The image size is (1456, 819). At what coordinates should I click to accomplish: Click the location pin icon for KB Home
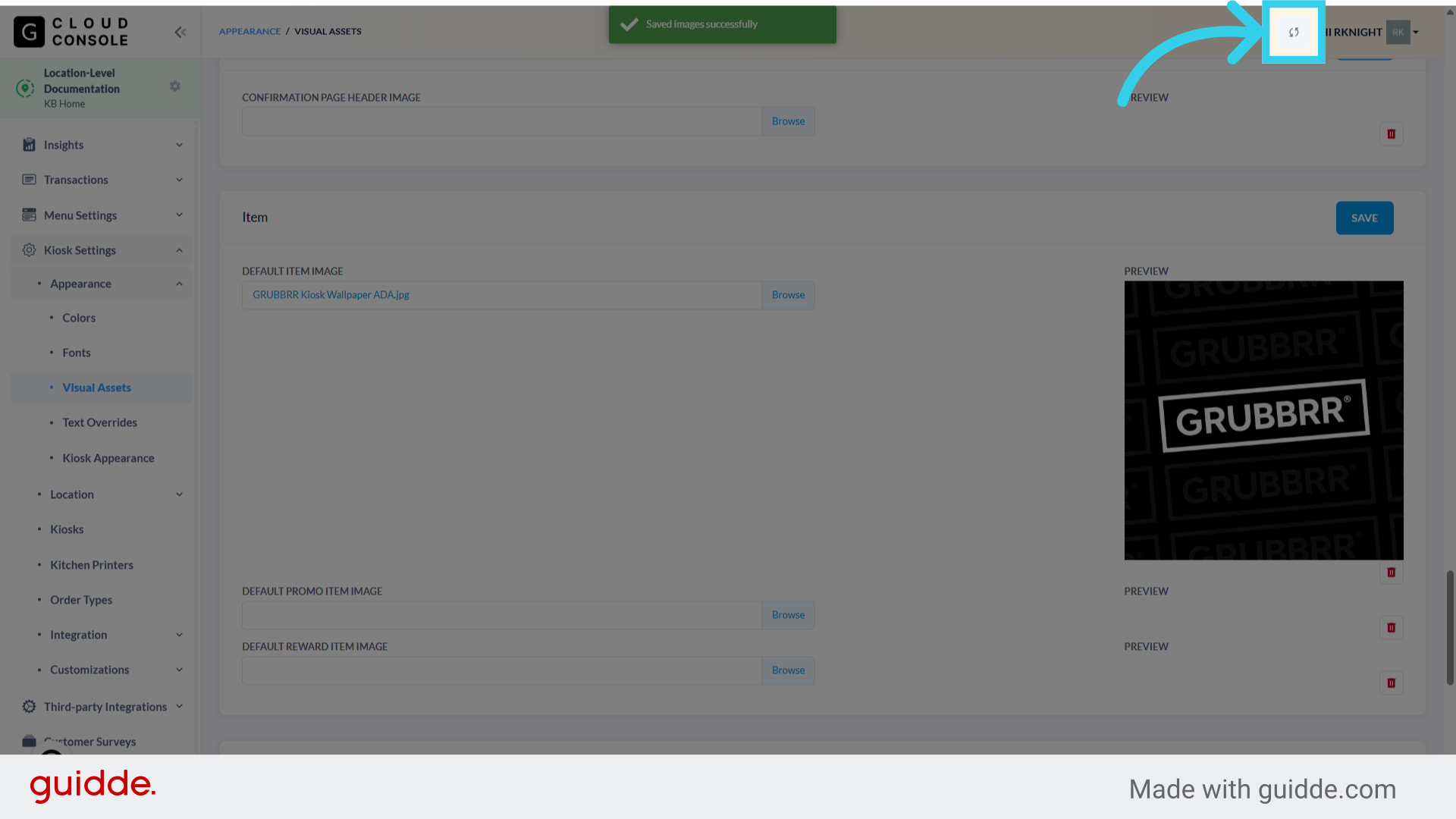coord(25,88)
